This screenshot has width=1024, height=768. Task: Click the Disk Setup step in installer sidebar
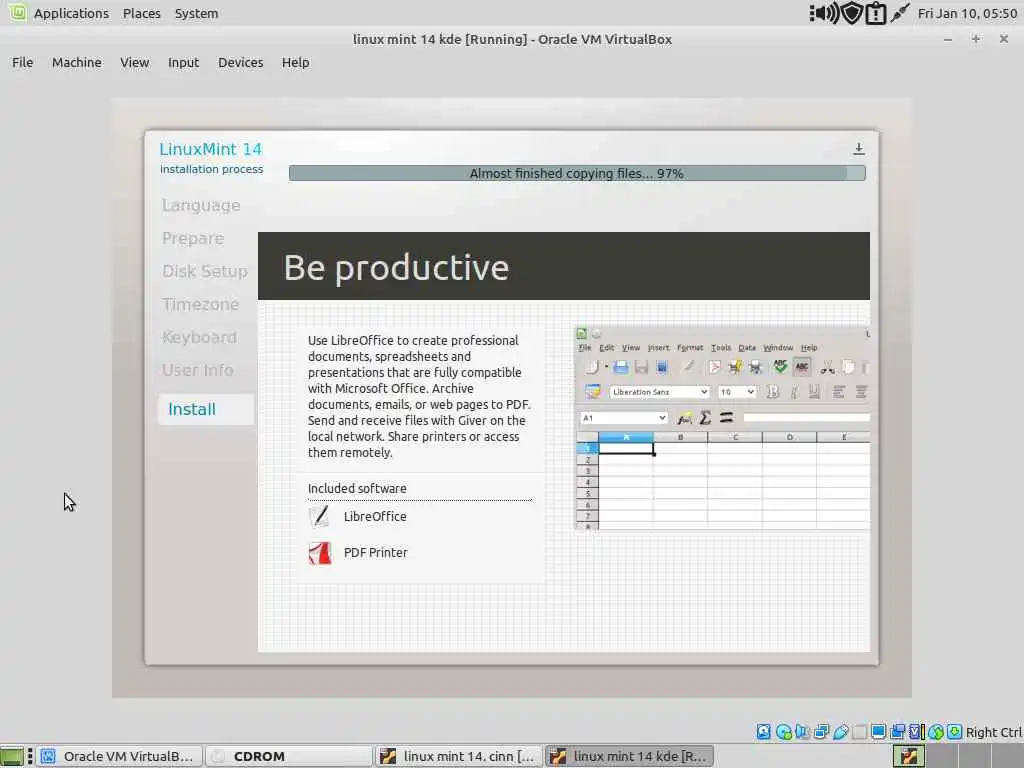tap(204, 271)
